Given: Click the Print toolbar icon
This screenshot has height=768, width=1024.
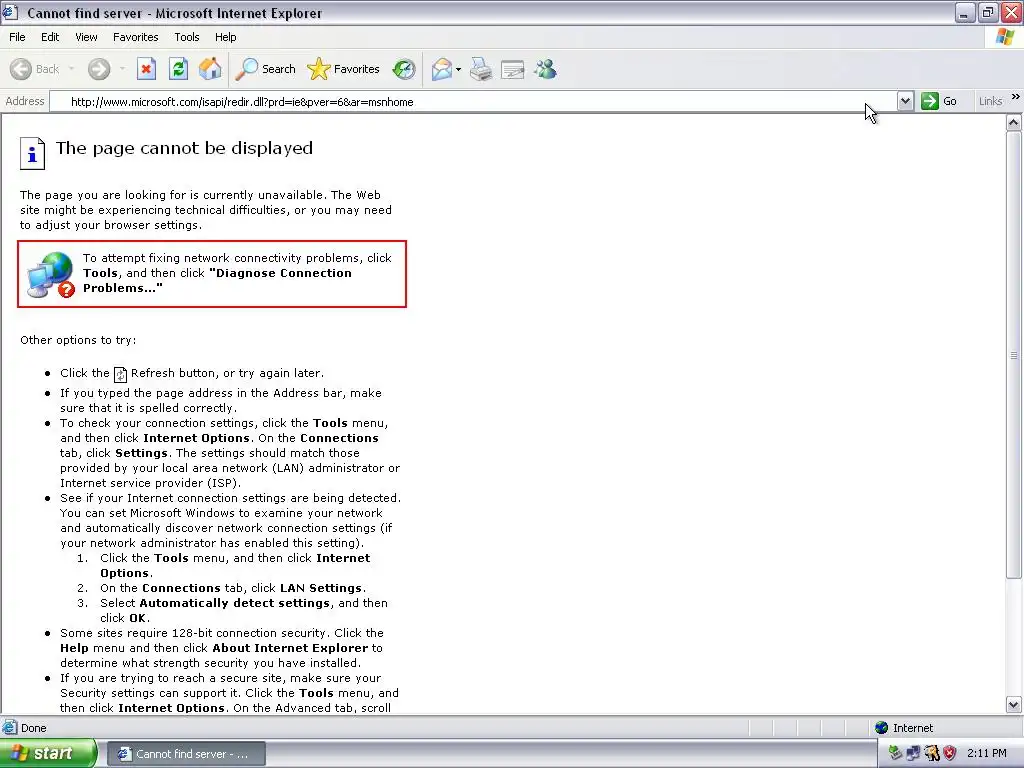Looking at the screenshot, I should tap(481, 69).
